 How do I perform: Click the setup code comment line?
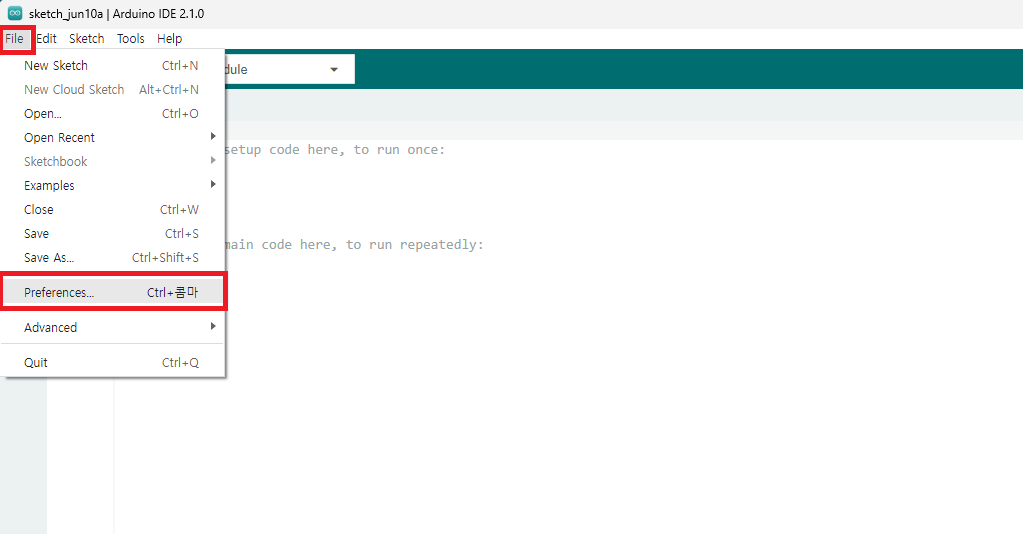click(x=335, y=149)
